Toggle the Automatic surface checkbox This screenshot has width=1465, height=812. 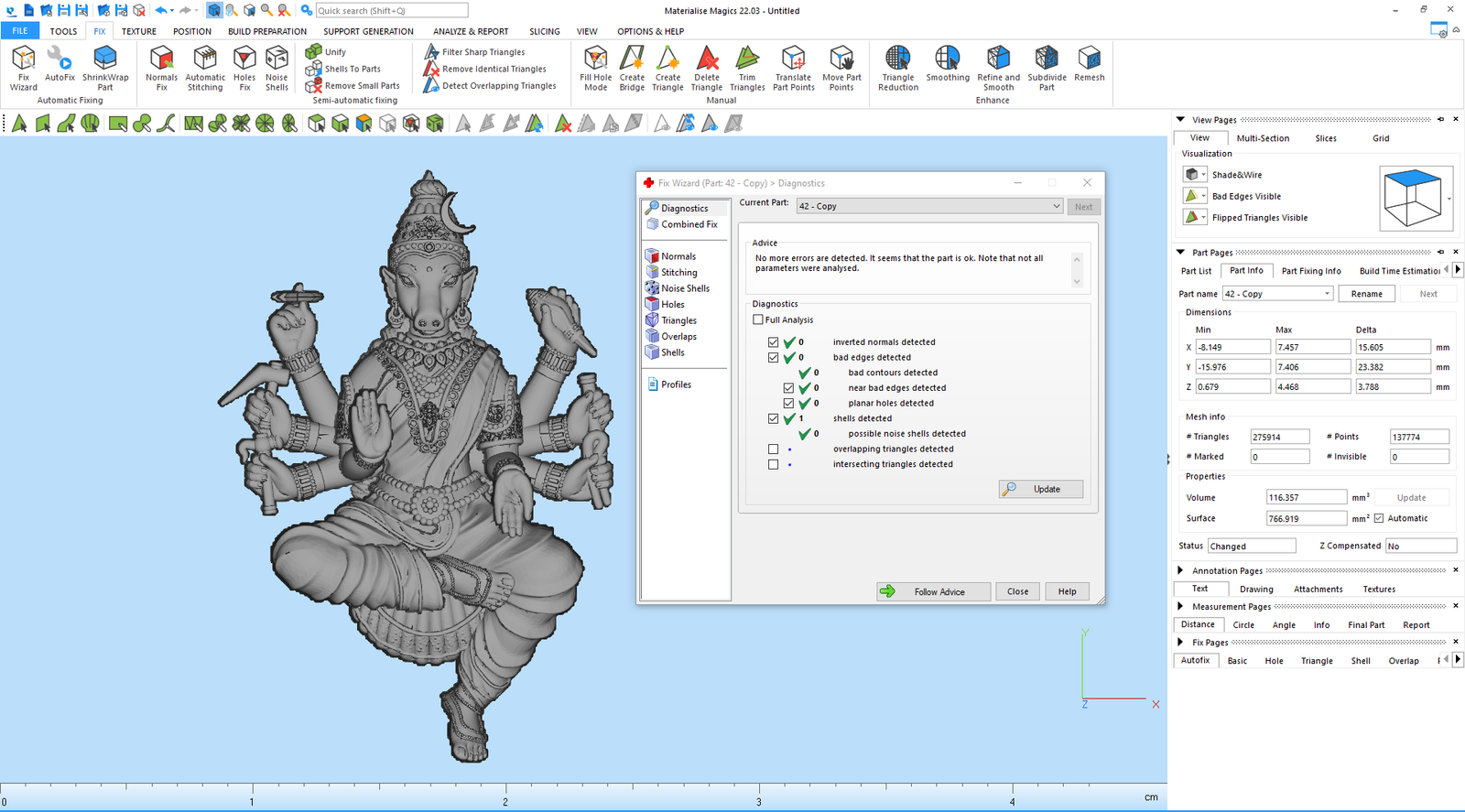(x=1379, y=518)
